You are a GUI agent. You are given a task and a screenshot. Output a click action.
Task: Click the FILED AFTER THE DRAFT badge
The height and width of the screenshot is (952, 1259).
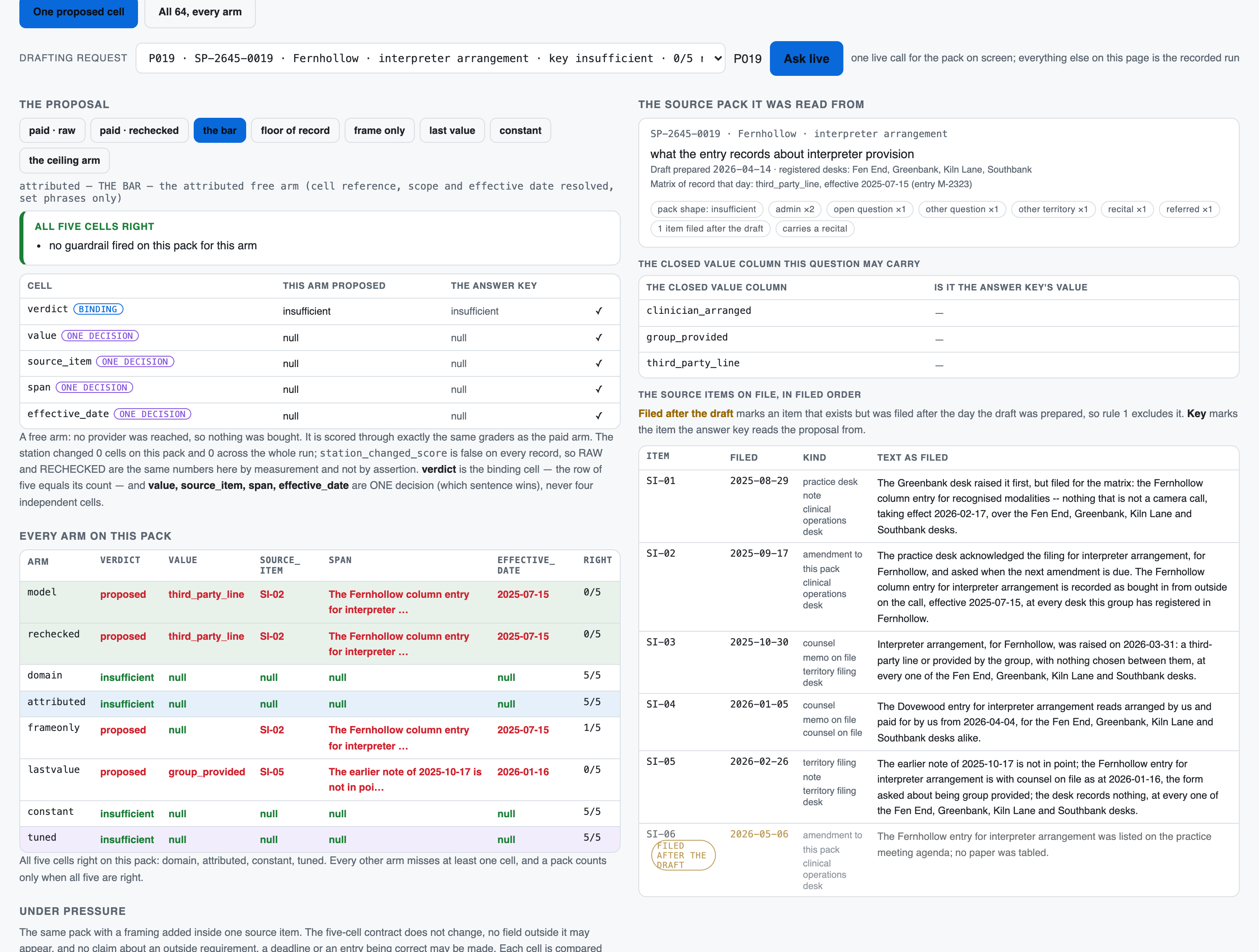coord(682,855)
